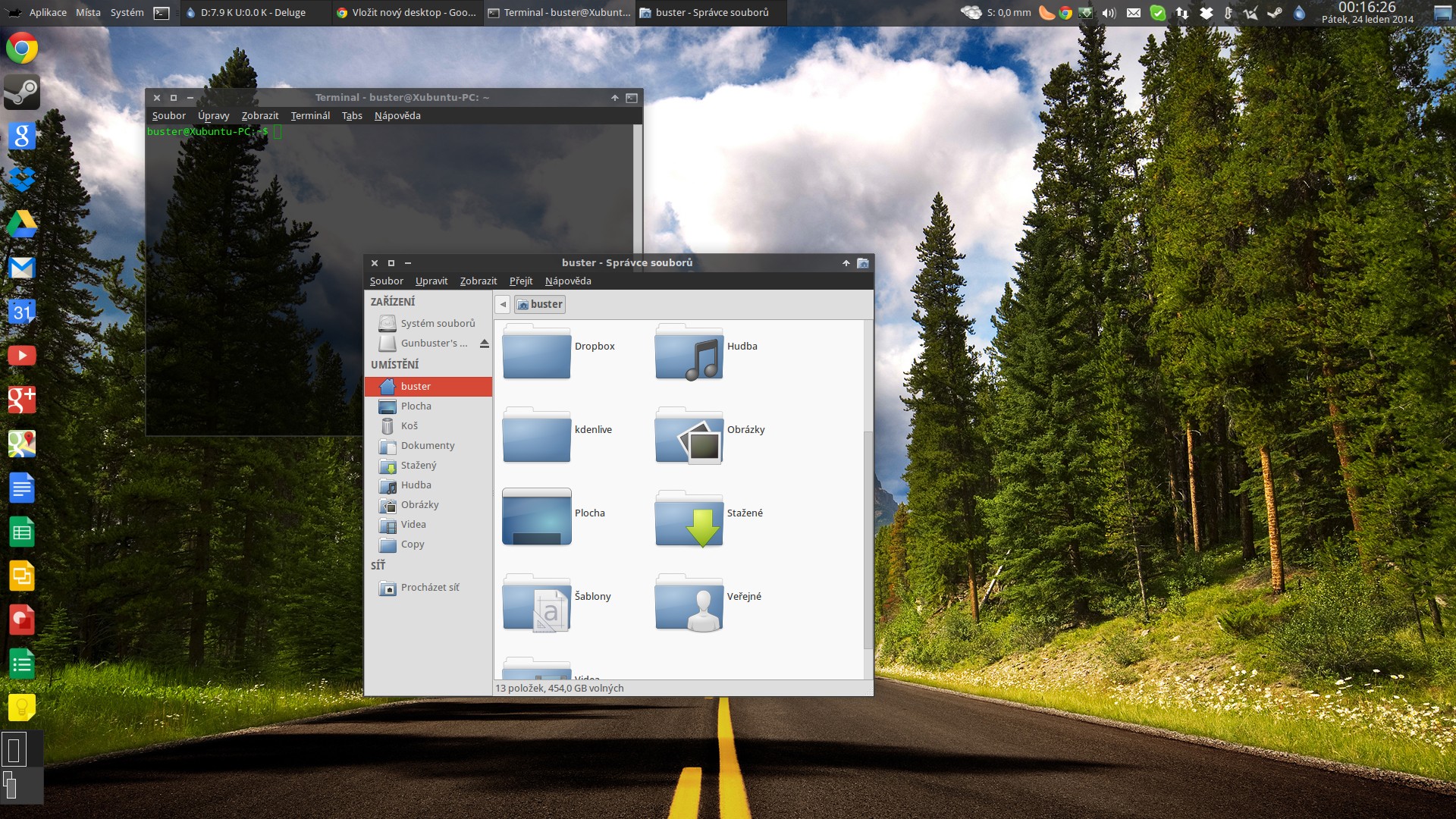1456x819 pixels.
Task: Select Systém souborů in sidebar
Action: click(428, 324)
